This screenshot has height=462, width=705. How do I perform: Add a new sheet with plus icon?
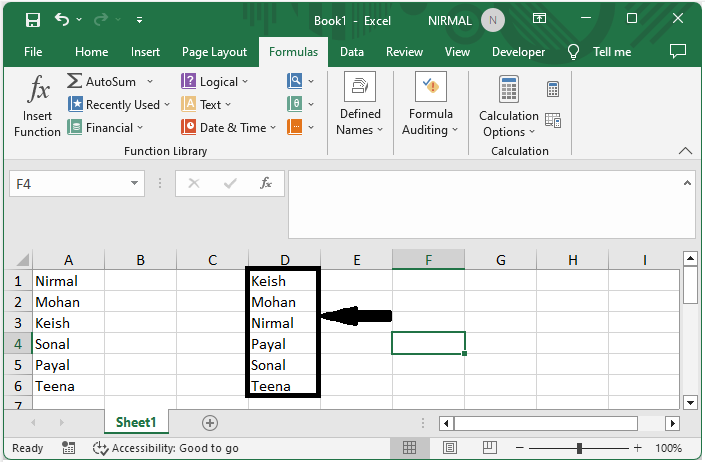pos(210,423)
